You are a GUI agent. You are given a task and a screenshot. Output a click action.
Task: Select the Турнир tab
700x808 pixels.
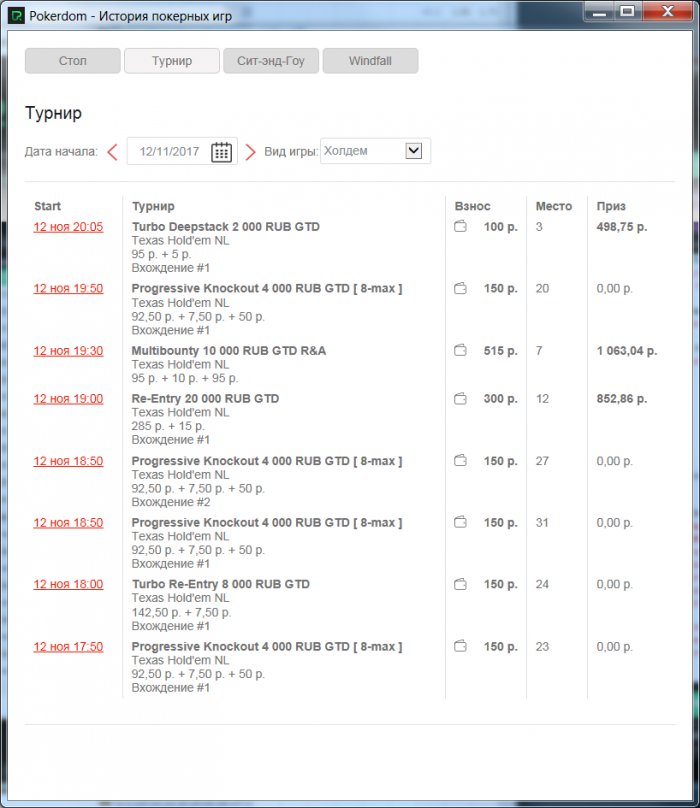172,61
